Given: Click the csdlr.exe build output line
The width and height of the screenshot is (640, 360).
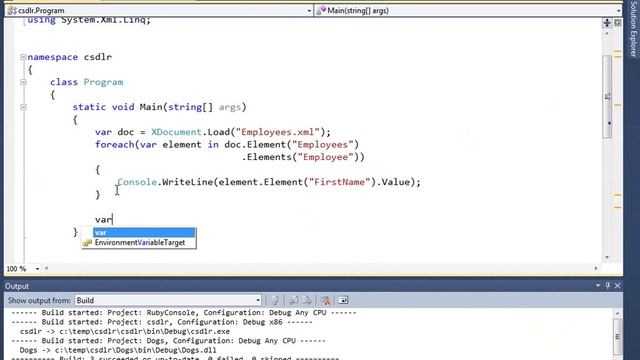Looking at the screenshot, I should [125, 331].
